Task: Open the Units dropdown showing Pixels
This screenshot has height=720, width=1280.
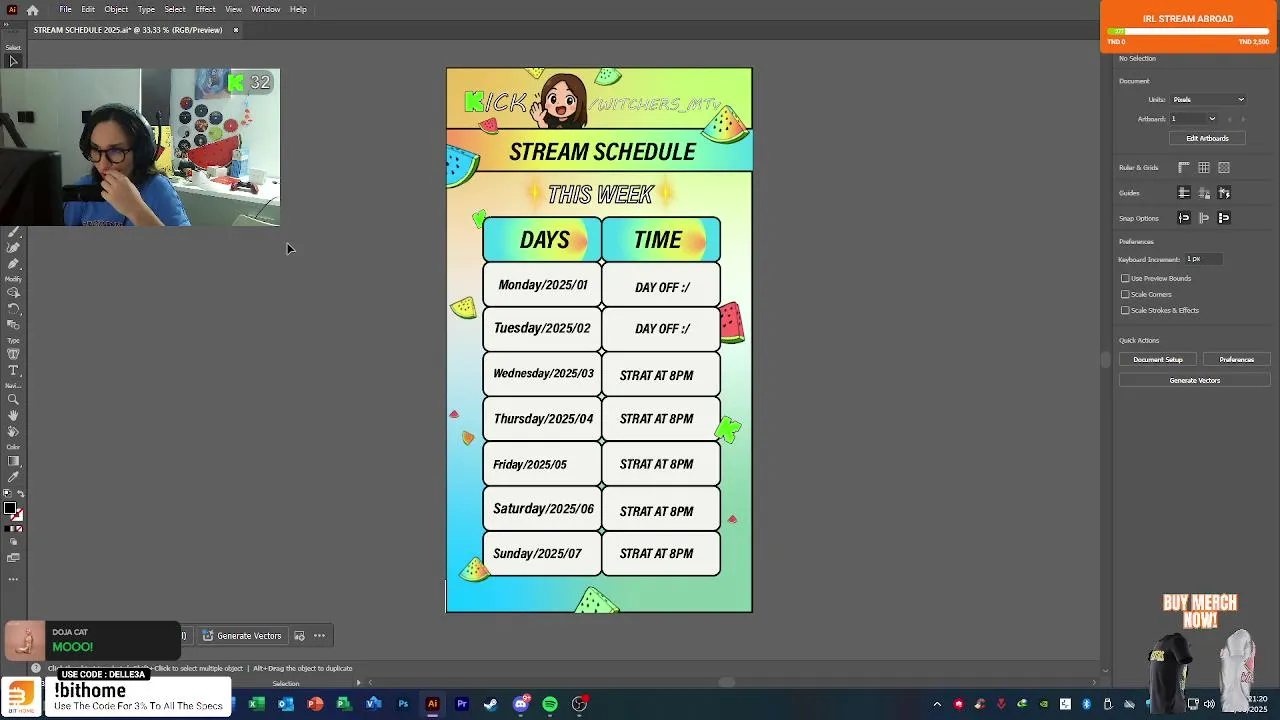Action: [x=1208, y=99]
